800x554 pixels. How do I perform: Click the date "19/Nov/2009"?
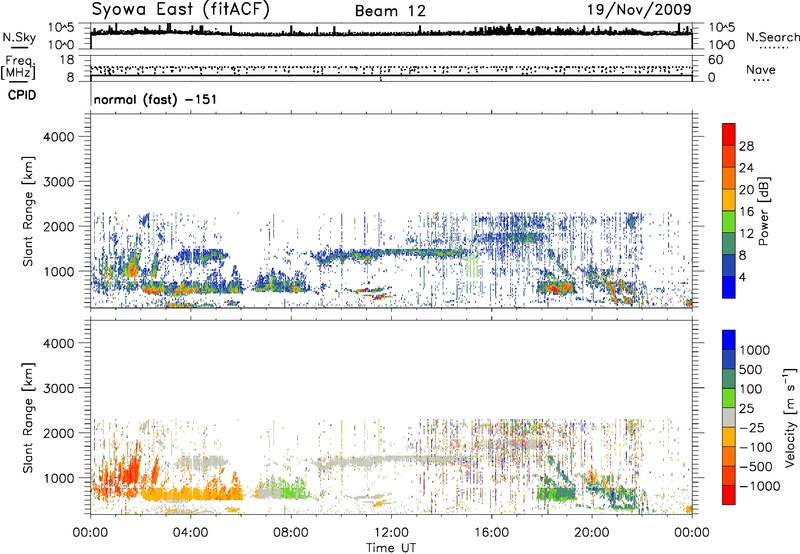(x=639, y=10)
